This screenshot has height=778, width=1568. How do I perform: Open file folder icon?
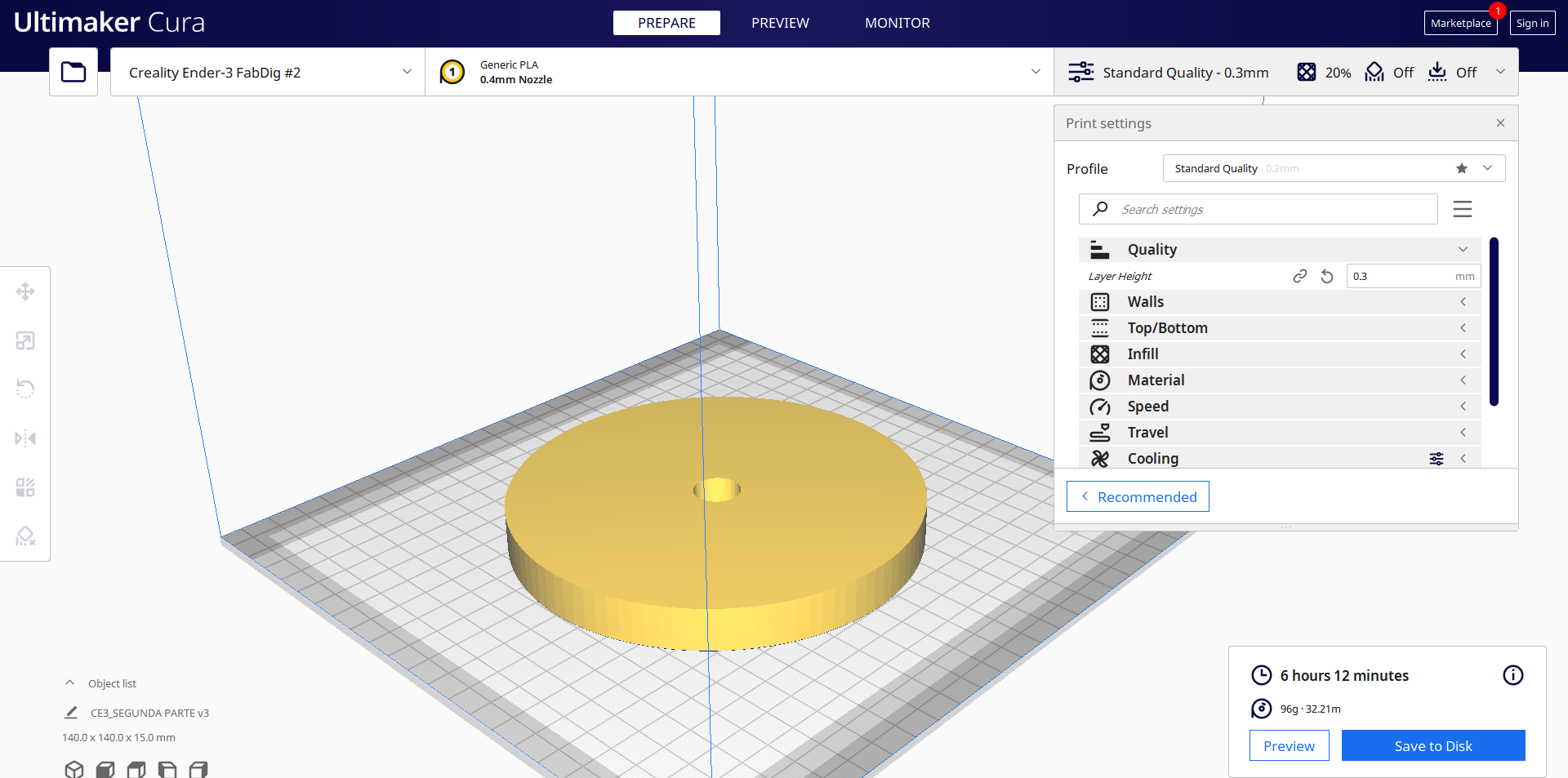pos(73,72)
